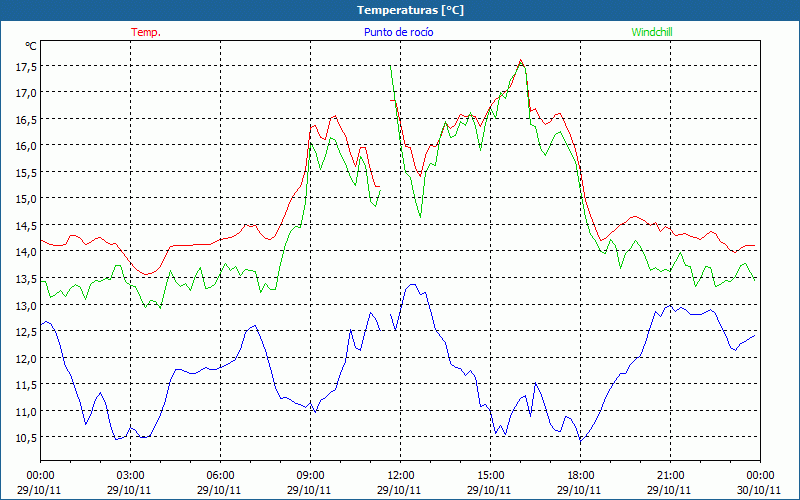This screenshot has width=800, height=500.
Task: Click the 15,5 y-axis value
Action: 27,172
